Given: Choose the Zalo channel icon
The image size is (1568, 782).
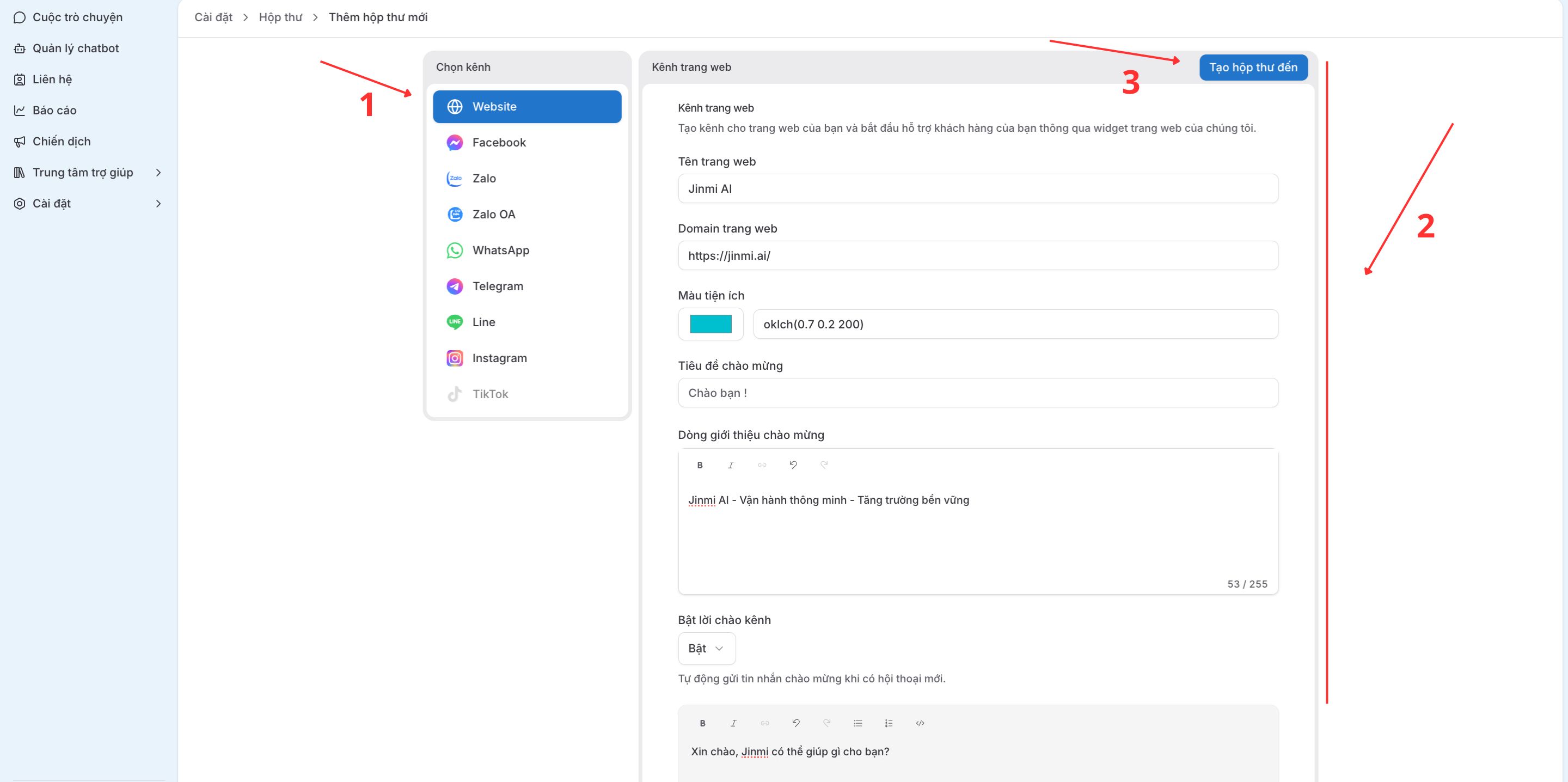Looking at the screenshot, I should click(x=455, y=179).
